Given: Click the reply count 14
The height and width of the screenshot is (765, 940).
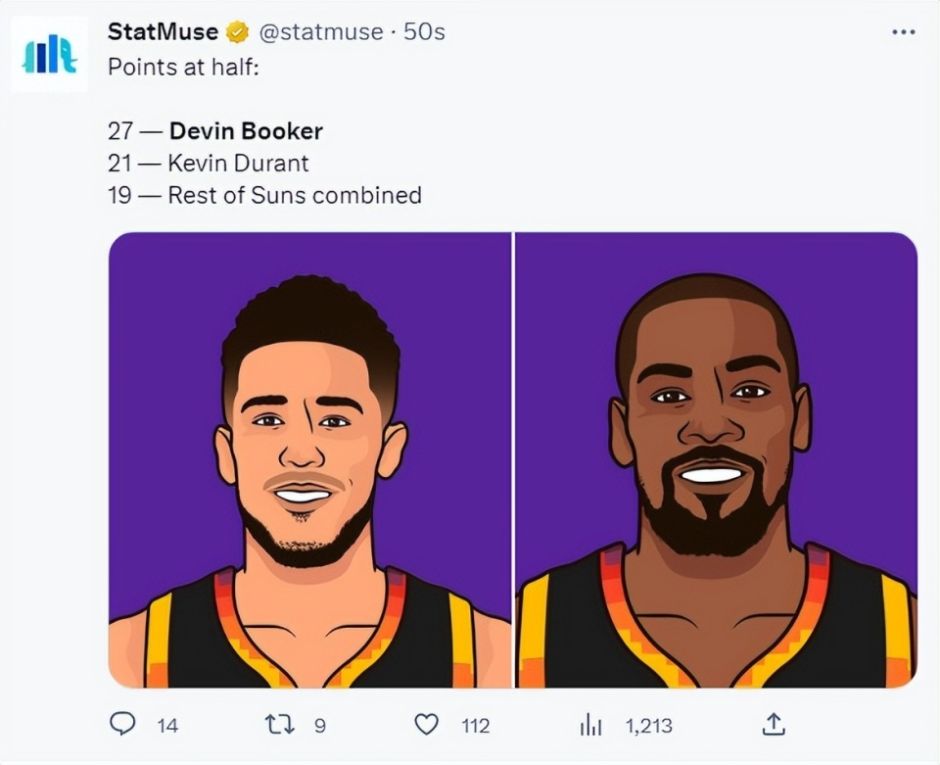Looking at the screenshot, I should pos(167,726).
